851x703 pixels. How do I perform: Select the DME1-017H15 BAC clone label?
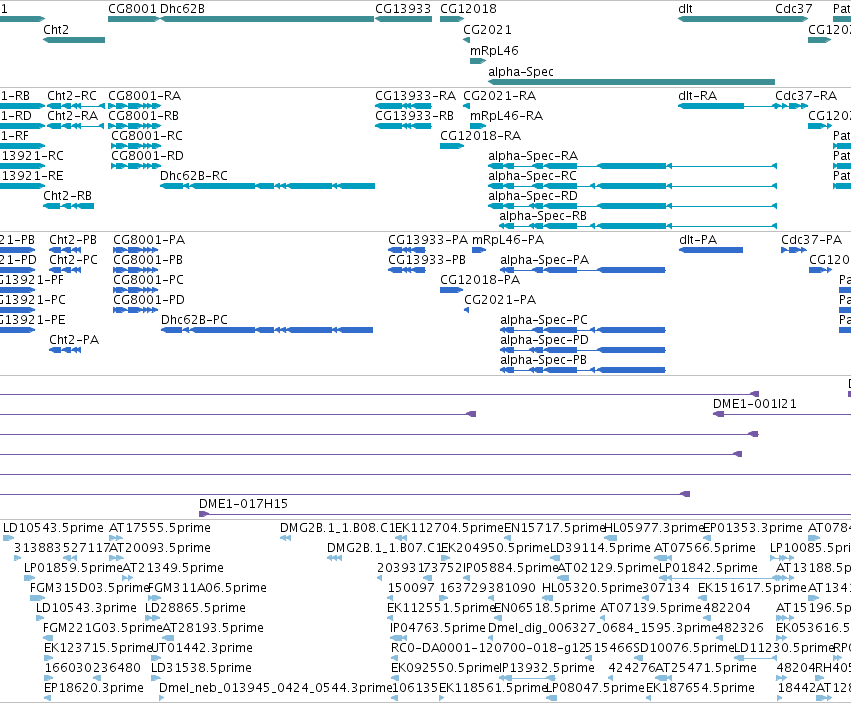(243, 504)
